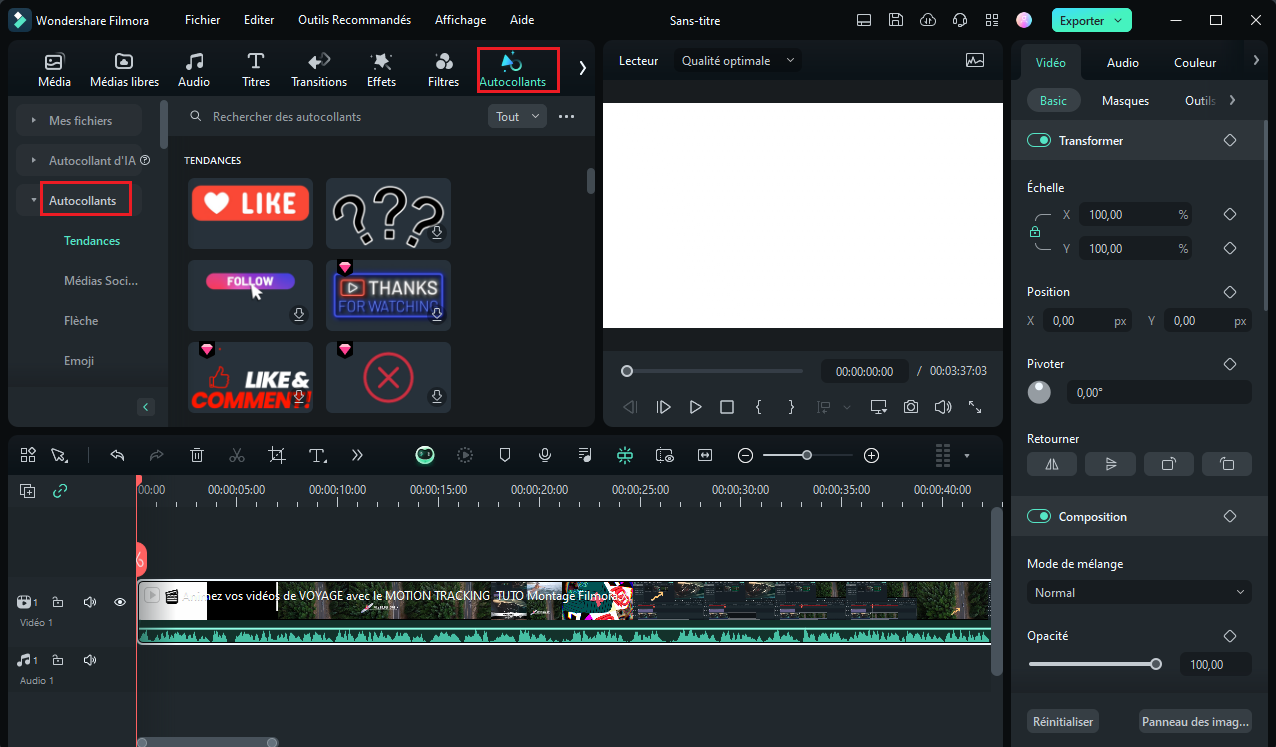The height and width of the screenshot is (747, 1276).
Task: Select the LIKE heart sticker thumbnail
Action: (250, 213)
